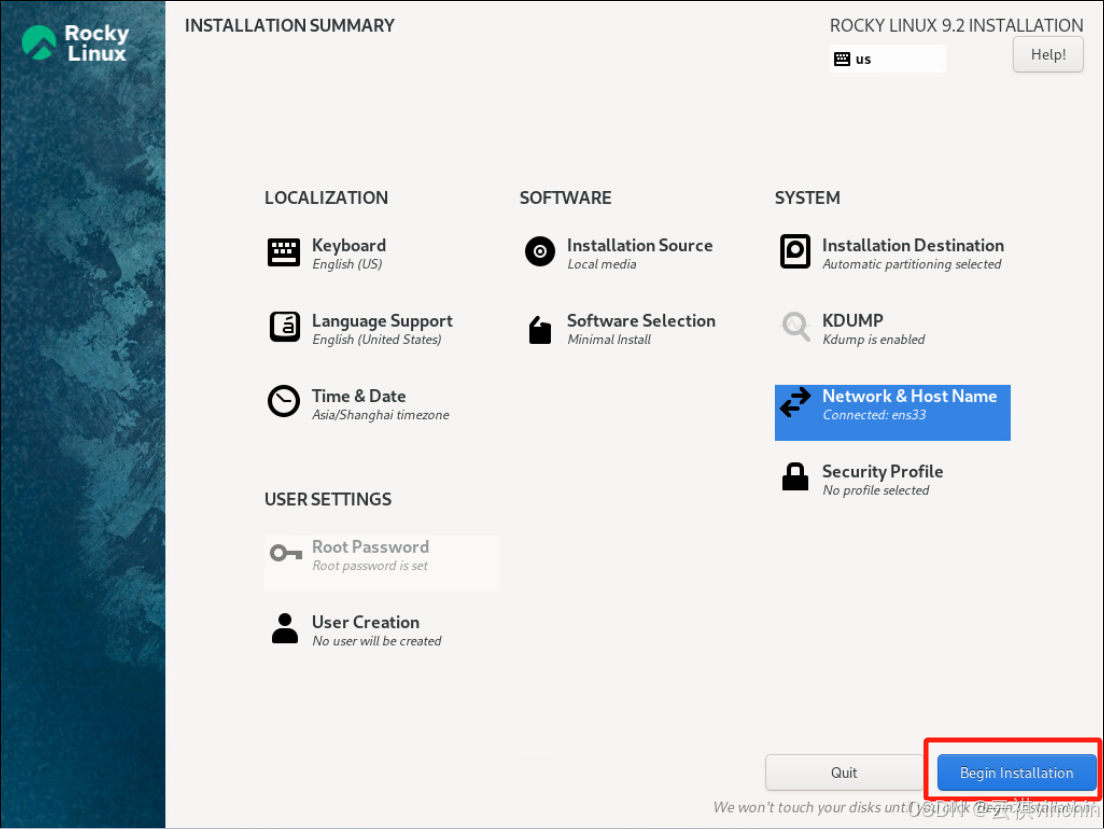Start the install with Begin Installation
The width and height of the screenshot is (1104, 829).
click(1017, 773)
